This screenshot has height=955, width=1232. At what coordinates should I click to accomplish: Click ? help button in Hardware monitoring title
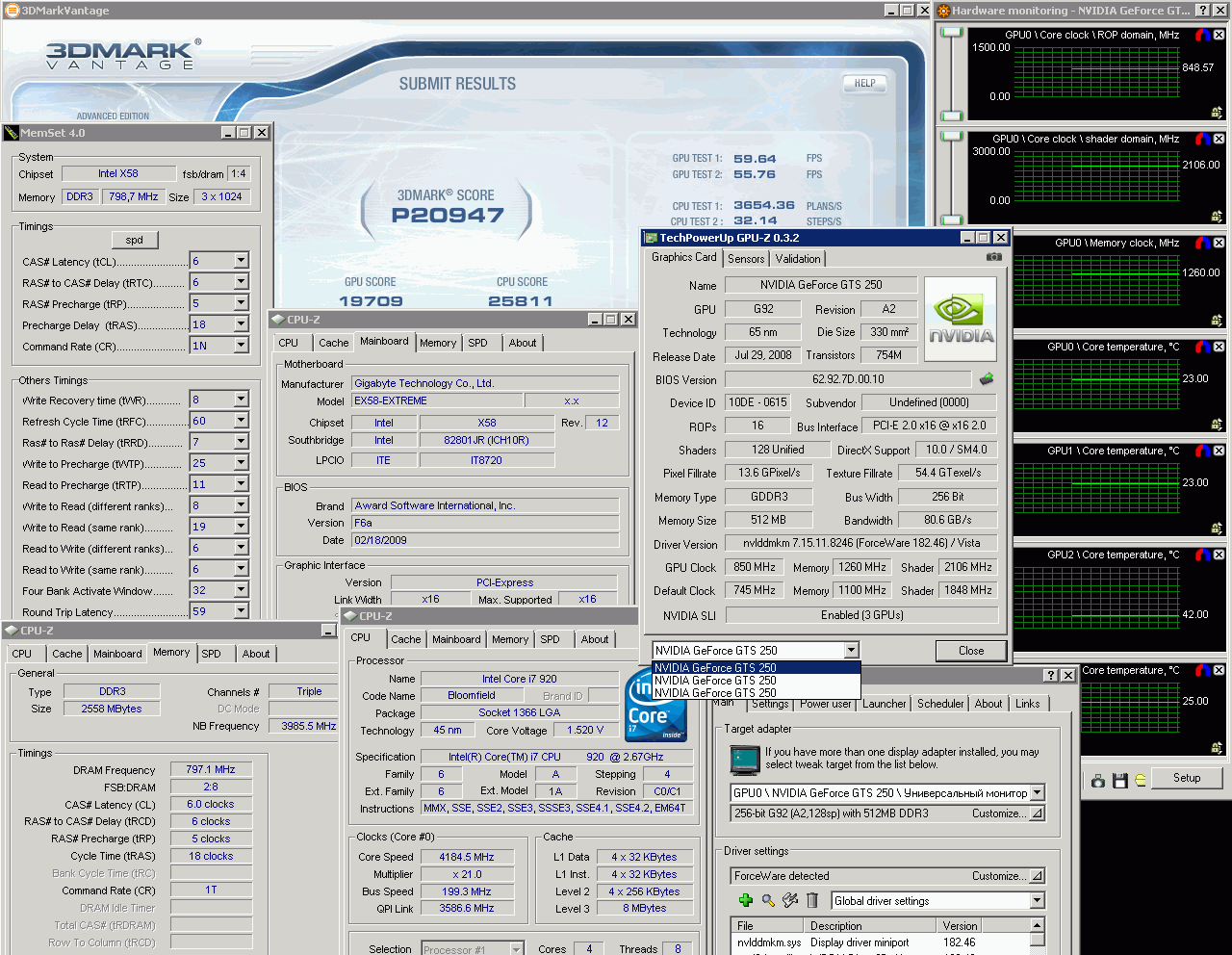pos(1203,11)
